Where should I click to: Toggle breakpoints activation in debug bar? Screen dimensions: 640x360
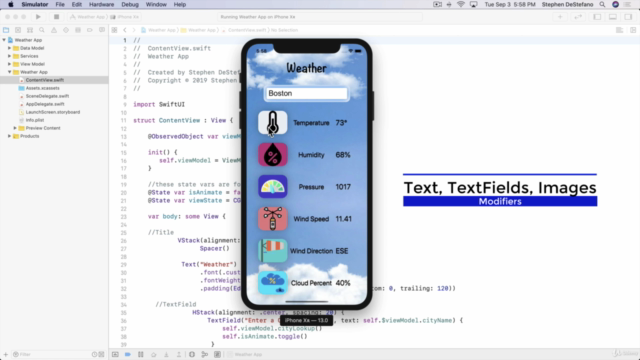128,354
